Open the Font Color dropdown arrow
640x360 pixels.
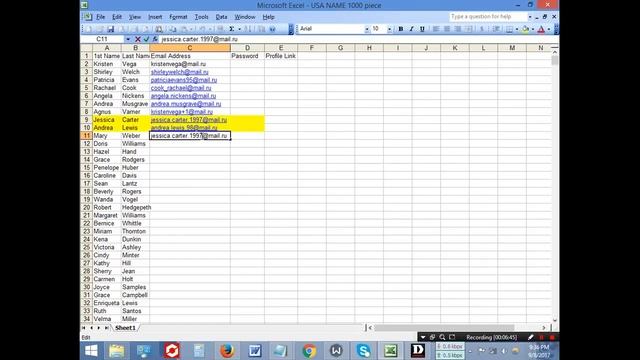549,29
